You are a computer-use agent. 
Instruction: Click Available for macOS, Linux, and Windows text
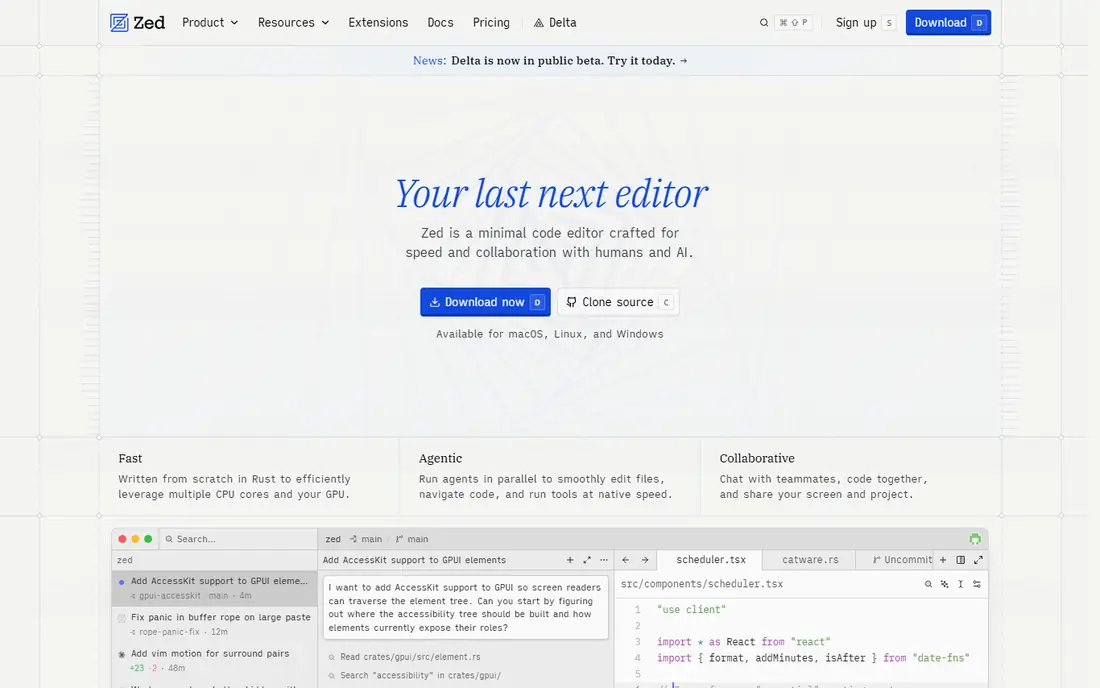tap(549, 334)
